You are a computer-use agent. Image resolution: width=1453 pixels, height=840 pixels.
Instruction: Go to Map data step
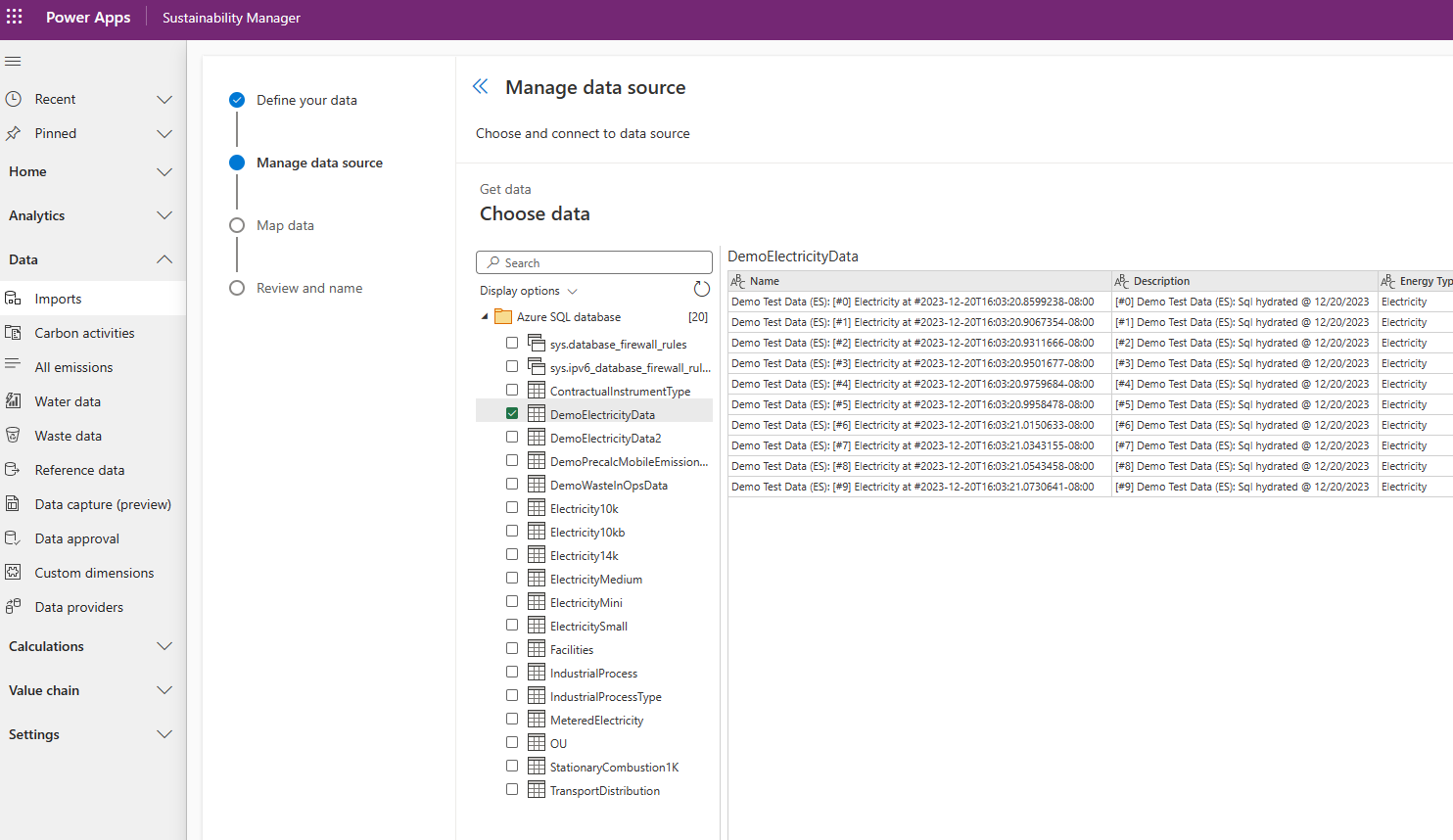click(285, 225)
